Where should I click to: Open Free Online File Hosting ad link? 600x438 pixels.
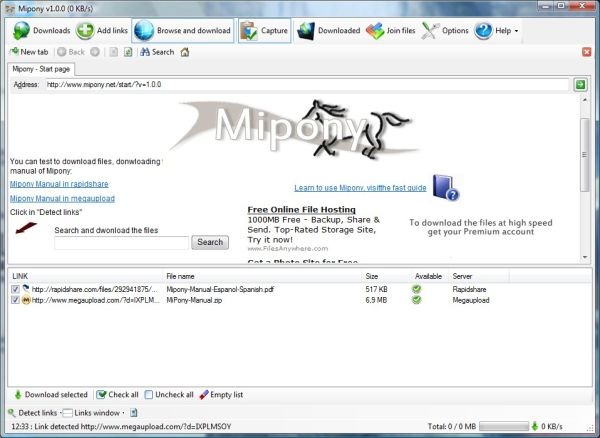(302, 210)
